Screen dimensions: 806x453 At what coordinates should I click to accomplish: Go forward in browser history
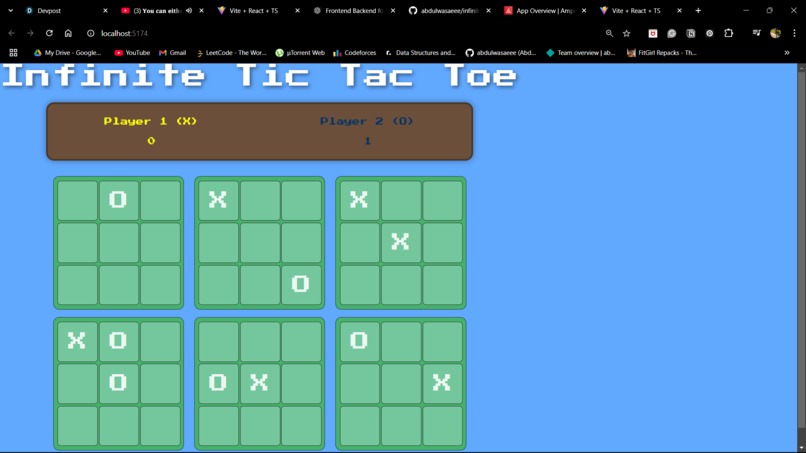[x=30, y=33]
